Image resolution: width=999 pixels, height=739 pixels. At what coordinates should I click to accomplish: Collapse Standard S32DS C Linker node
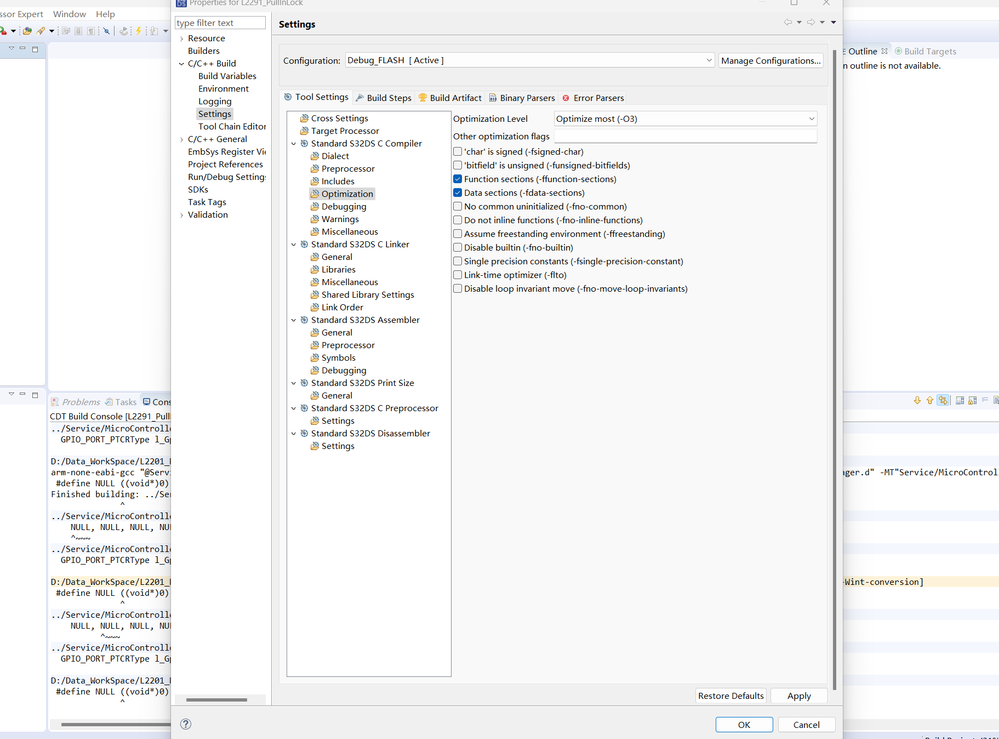[x=294, y=245]
